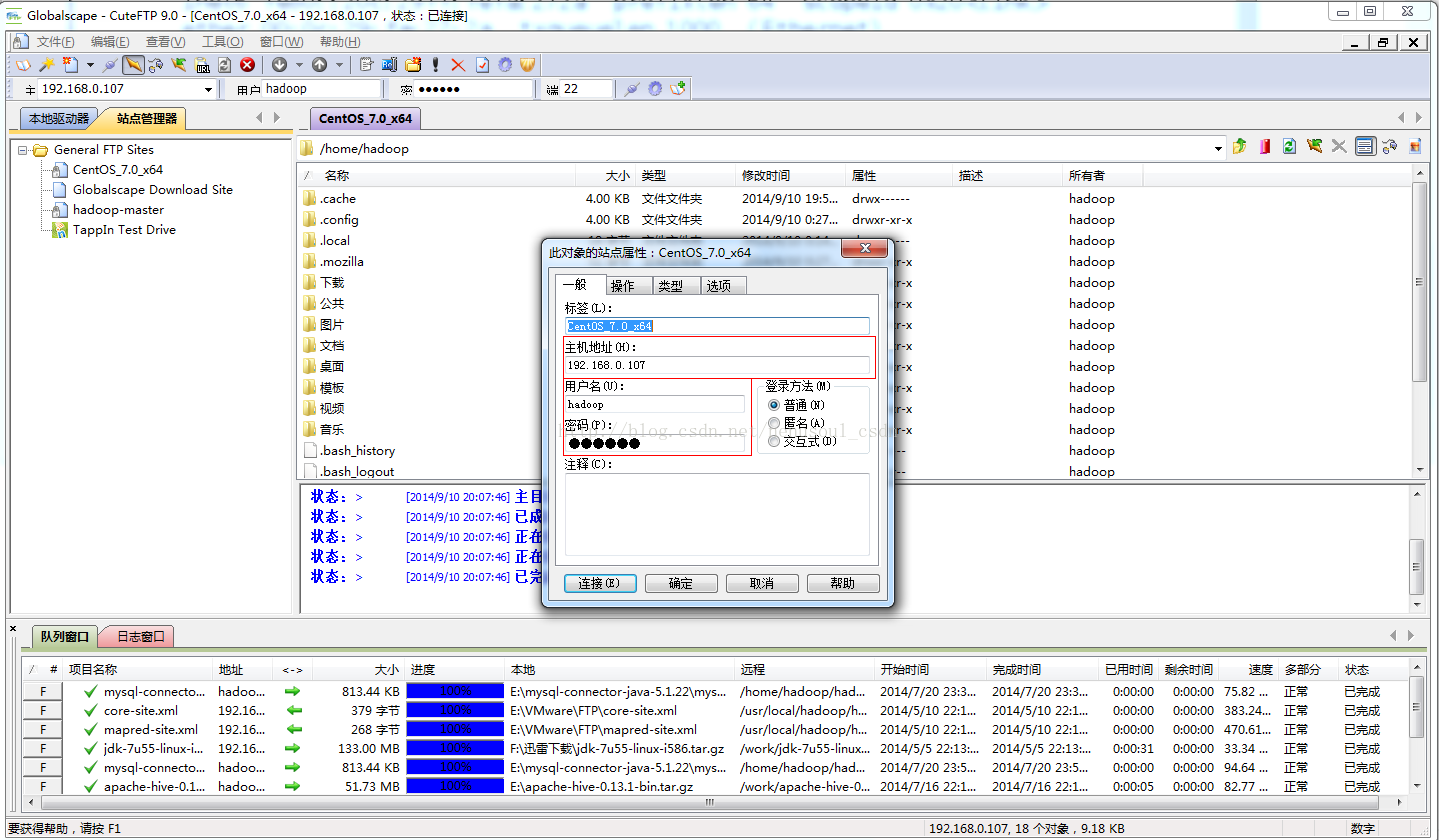Click the 帮助 button in the dialog
The image size is (1439, 840).
[843, 583]
